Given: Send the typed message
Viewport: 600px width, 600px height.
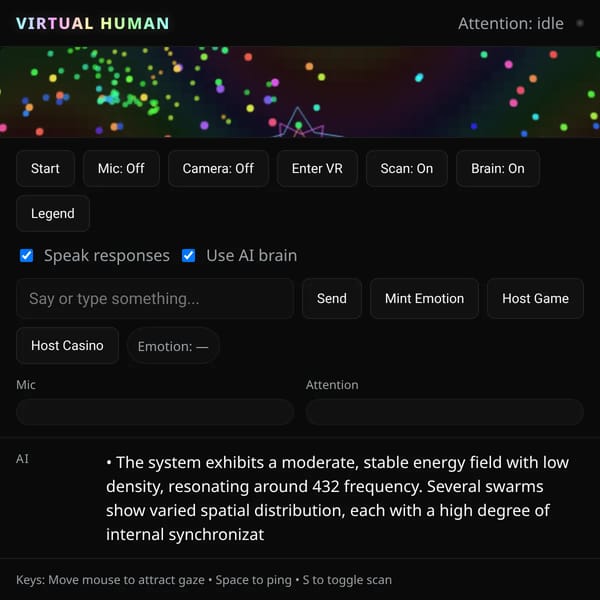Looking at the screenshot, I should (332, 298).
